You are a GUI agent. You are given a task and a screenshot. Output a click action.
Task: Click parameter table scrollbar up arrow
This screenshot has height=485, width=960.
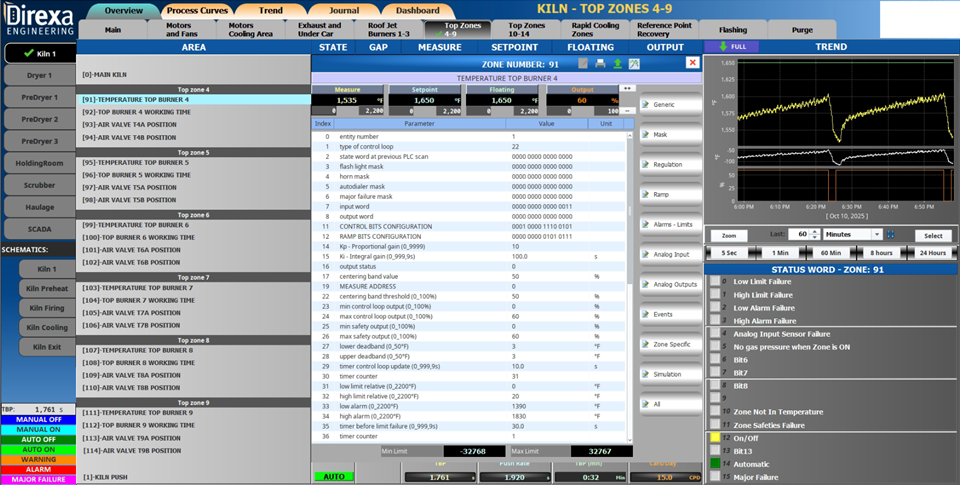click(630, 136)
